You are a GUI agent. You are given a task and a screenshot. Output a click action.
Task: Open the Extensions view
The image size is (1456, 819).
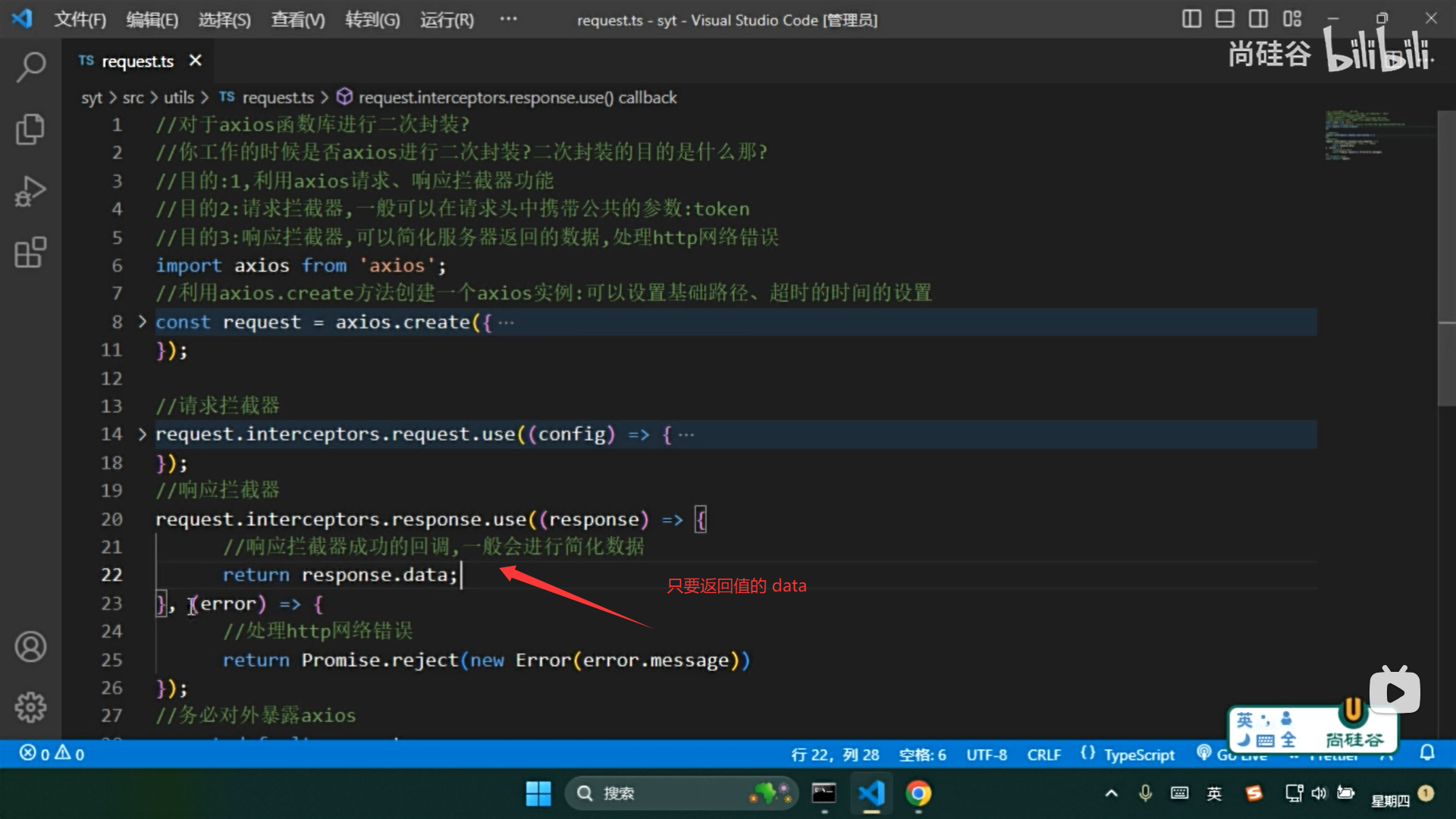pyautogui.click(x=30, y=253)
